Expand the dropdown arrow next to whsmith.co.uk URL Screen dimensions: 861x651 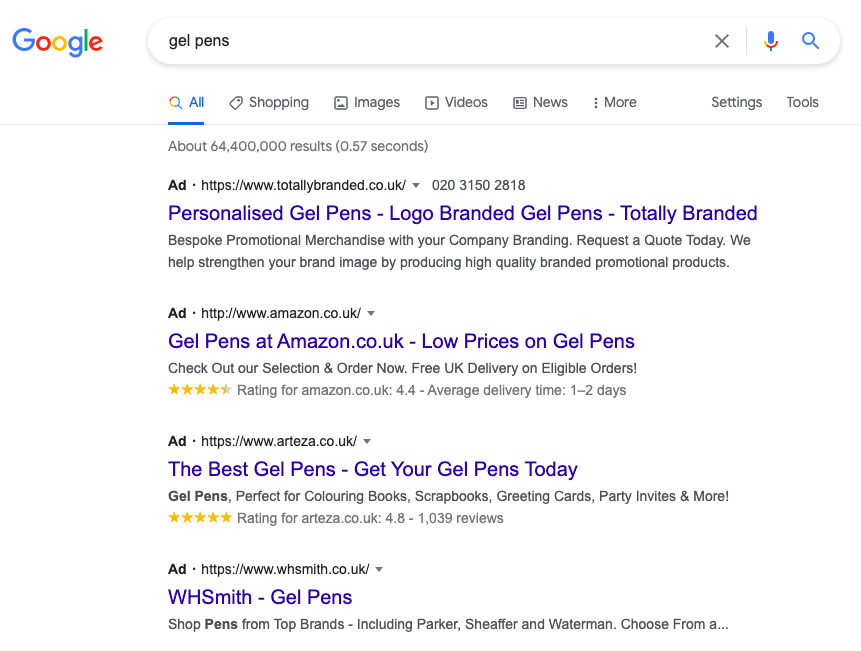click(379, 569)
